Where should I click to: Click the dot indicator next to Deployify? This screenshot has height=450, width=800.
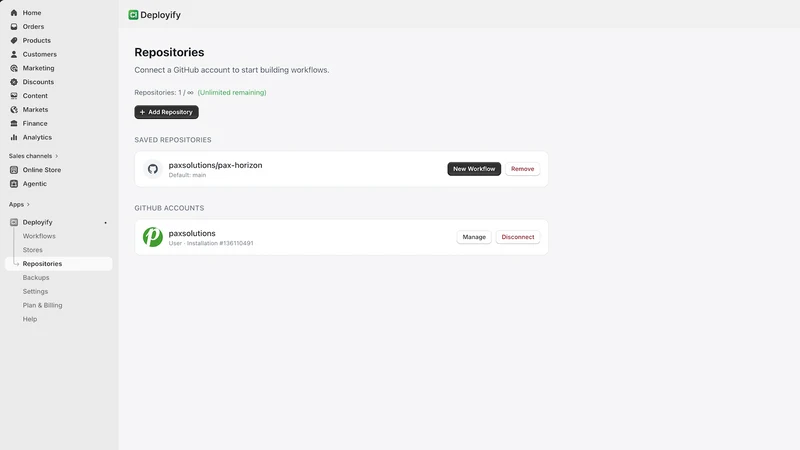pos(106,223)
